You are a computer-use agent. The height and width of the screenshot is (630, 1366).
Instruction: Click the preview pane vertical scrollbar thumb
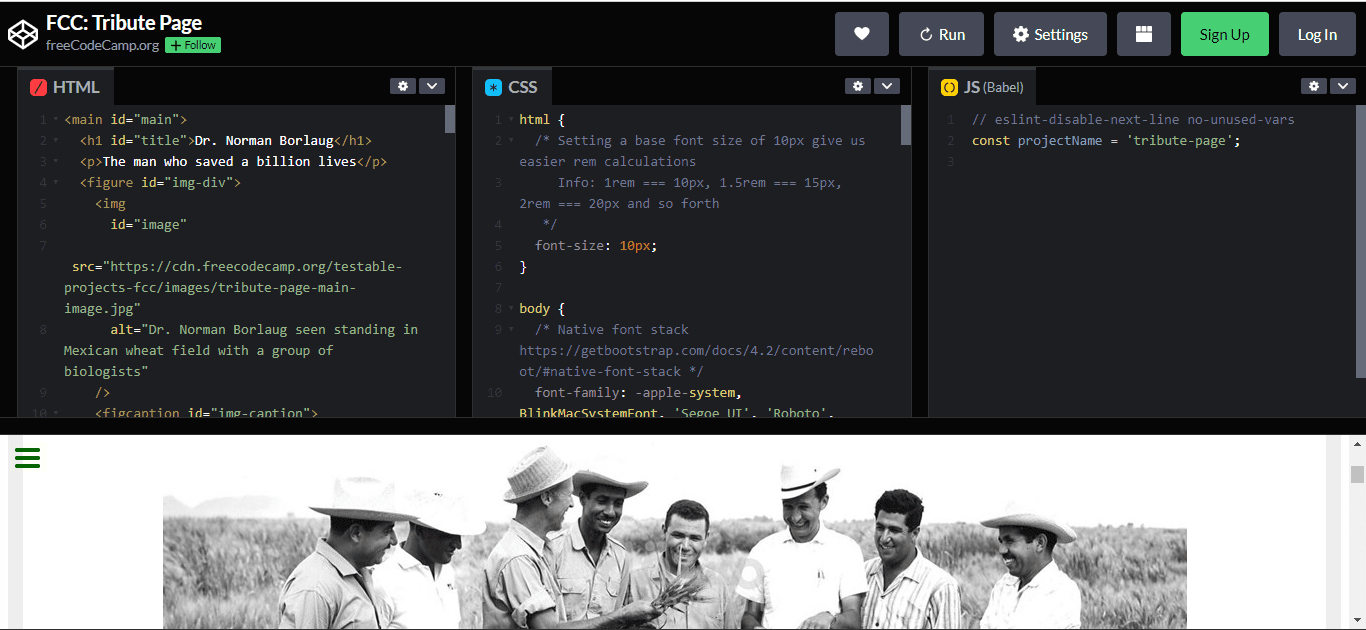pos(1357,474)
